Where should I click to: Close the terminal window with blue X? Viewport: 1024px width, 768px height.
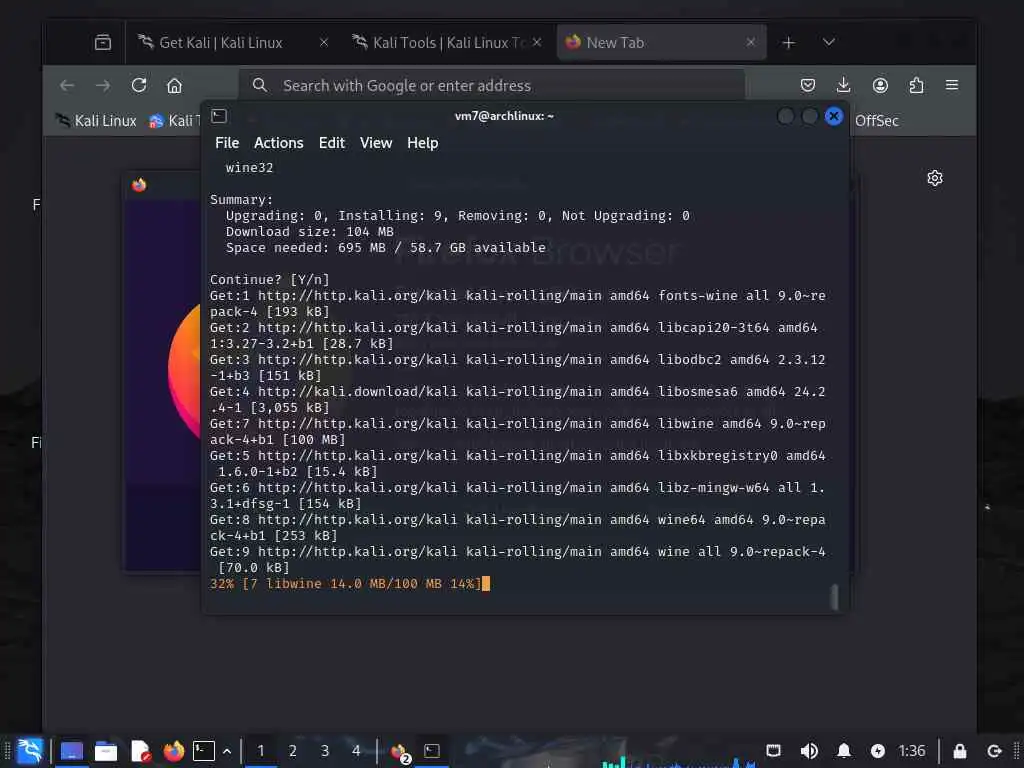[833, 116]
